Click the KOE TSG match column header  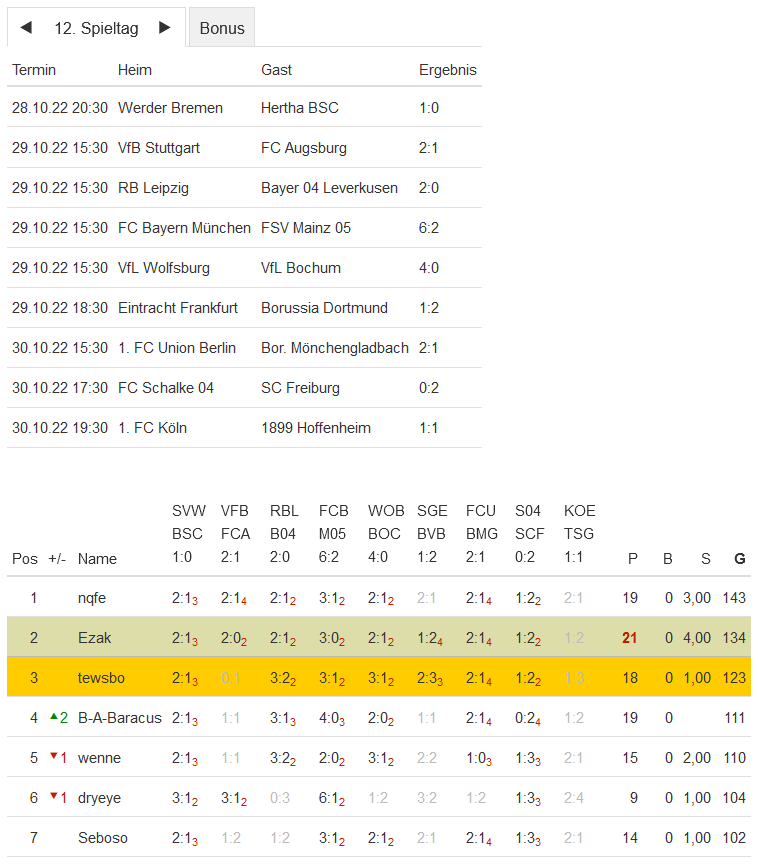(579, 534)
